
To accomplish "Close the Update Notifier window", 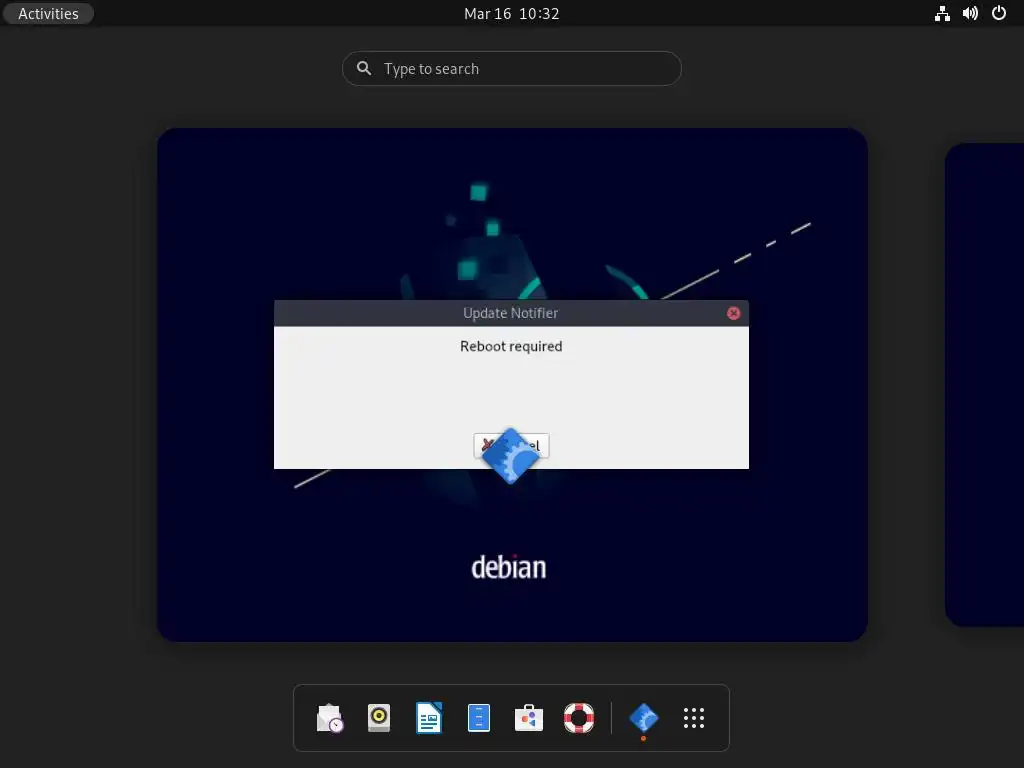I will tap(733, 313).
